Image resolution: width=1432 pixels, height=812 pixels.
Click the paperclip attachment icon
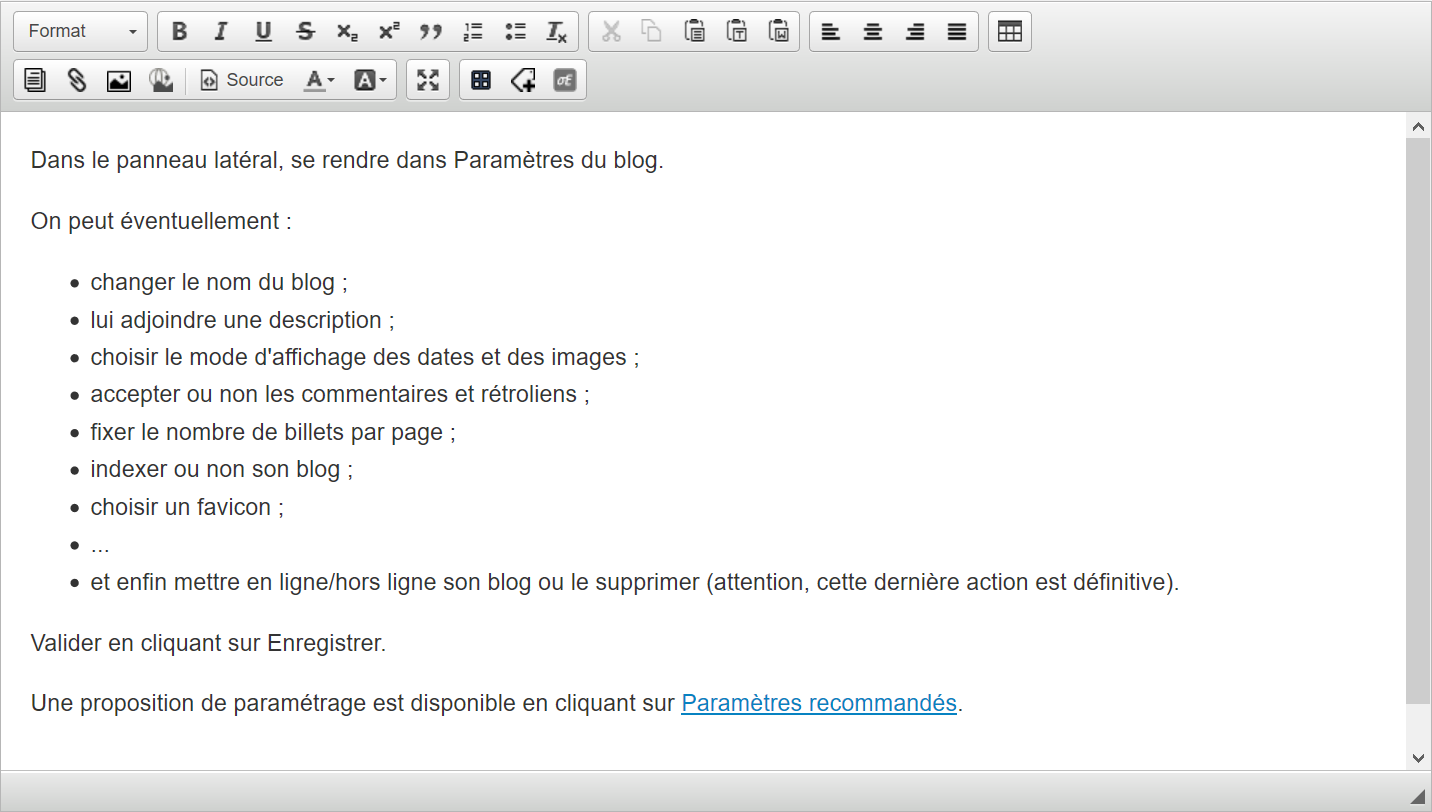coord(77,80)
